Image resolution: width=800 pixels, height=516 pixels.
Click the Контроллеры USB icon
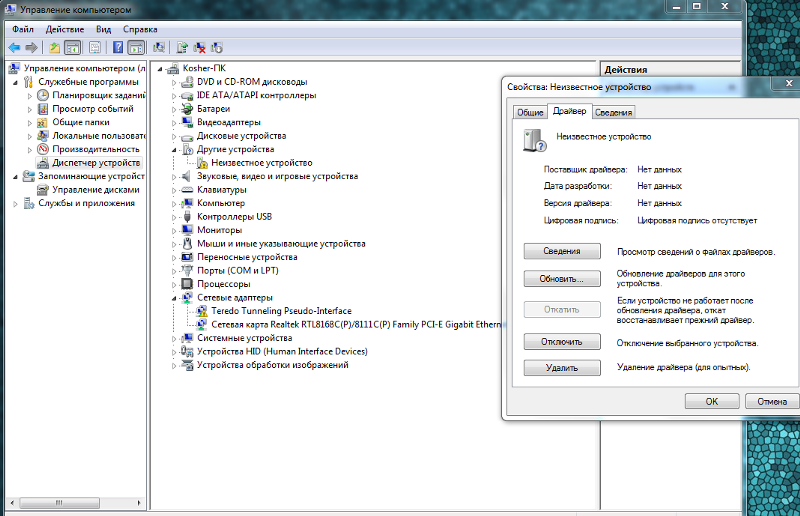(x=187, y=216)
